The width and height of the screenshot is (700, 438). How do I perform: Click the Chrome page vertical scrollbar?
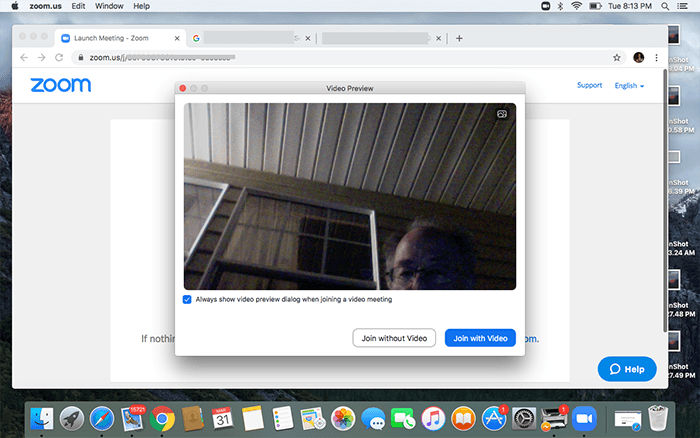click(x=664, y=201)
